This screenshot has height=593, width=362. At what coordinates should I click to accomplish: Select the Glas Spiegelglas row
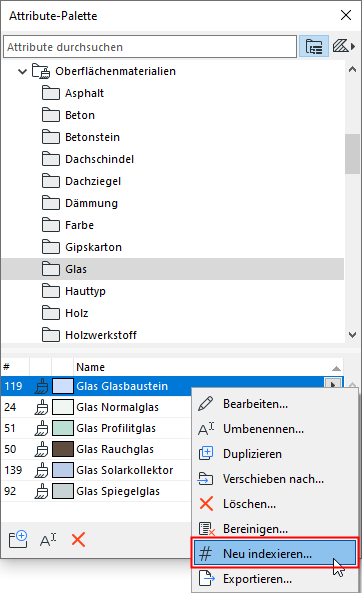tap(96, 491)
